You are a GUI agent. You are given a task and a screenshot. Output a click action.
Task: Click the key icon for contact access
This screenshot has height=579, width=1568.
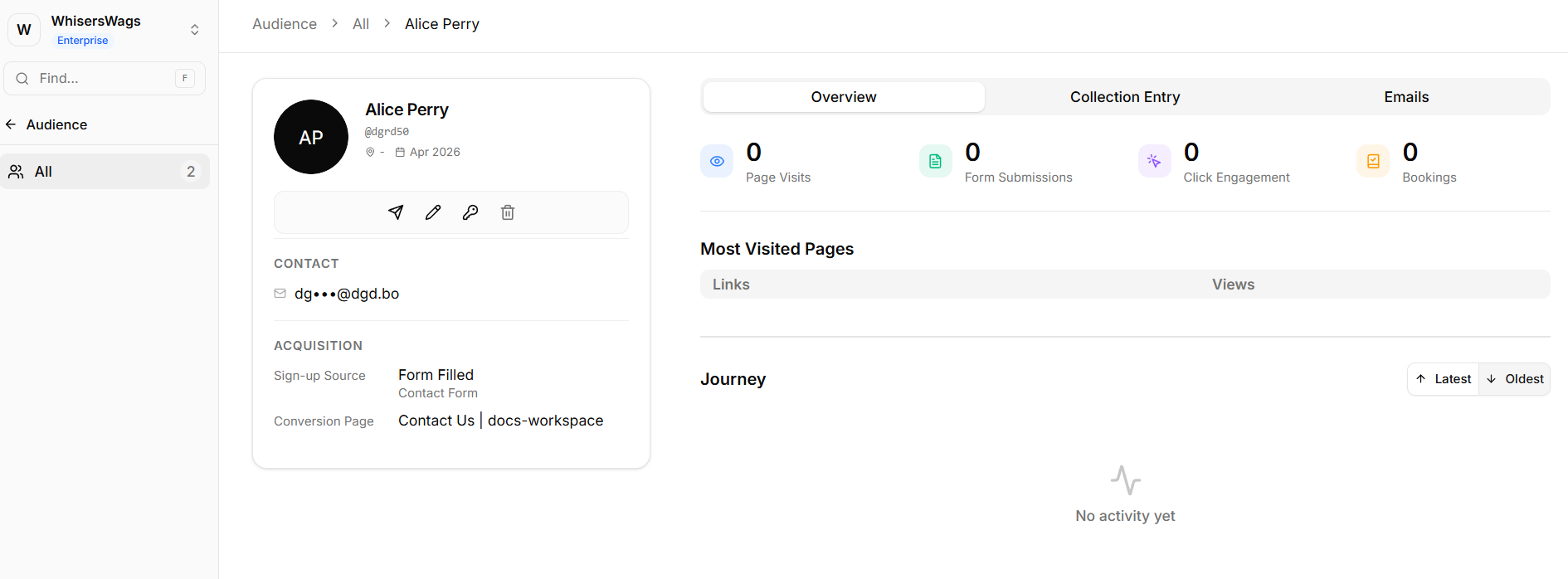[470, 212]
